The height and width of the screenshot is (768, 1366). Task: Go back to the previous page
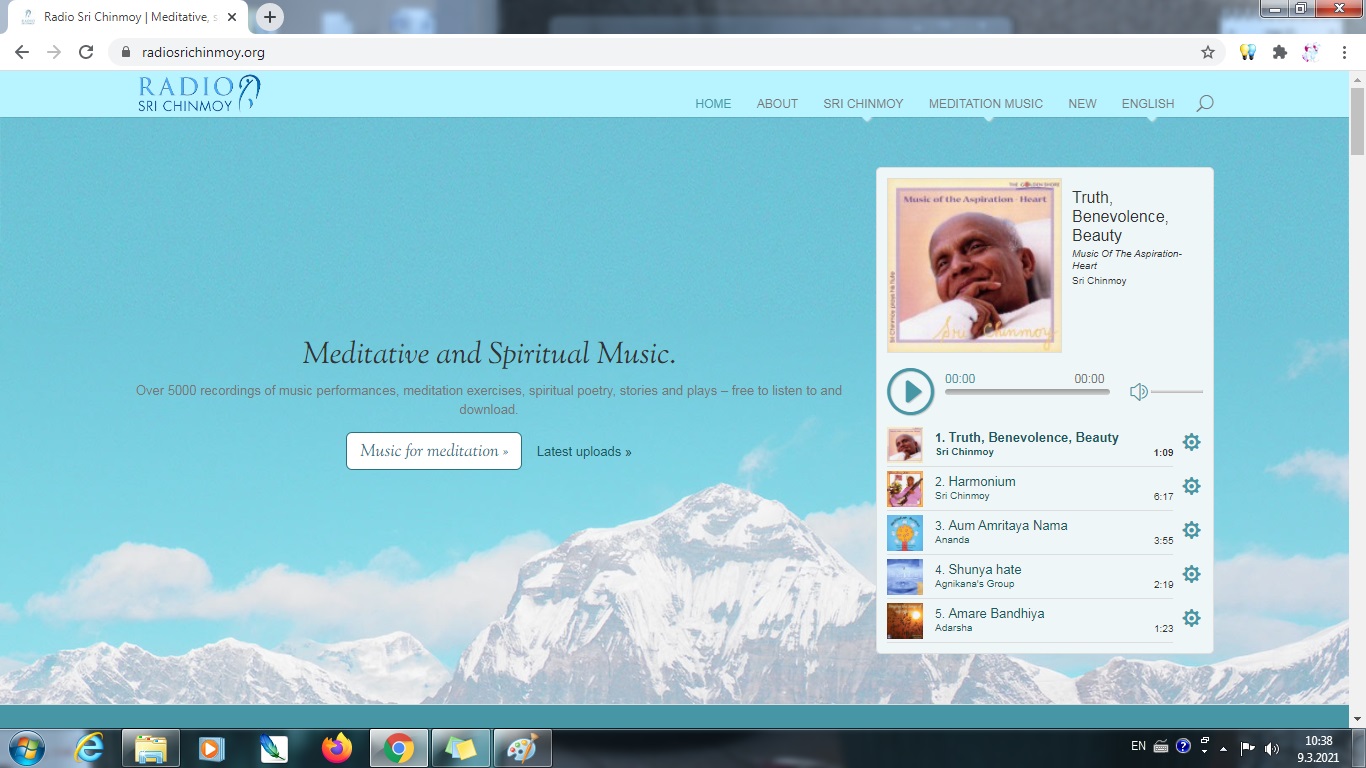pyautogui.click(x=22, y=52)
